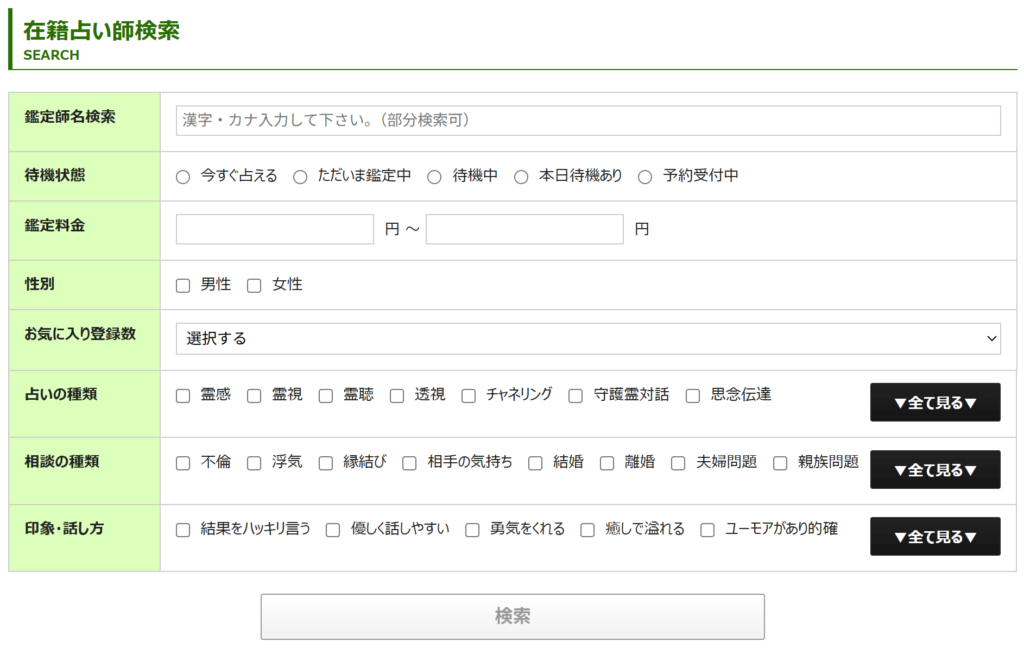Choose the 待機中 radio button
The height and width of the screenshot is (648, 1024).
[x=435, y=177]
